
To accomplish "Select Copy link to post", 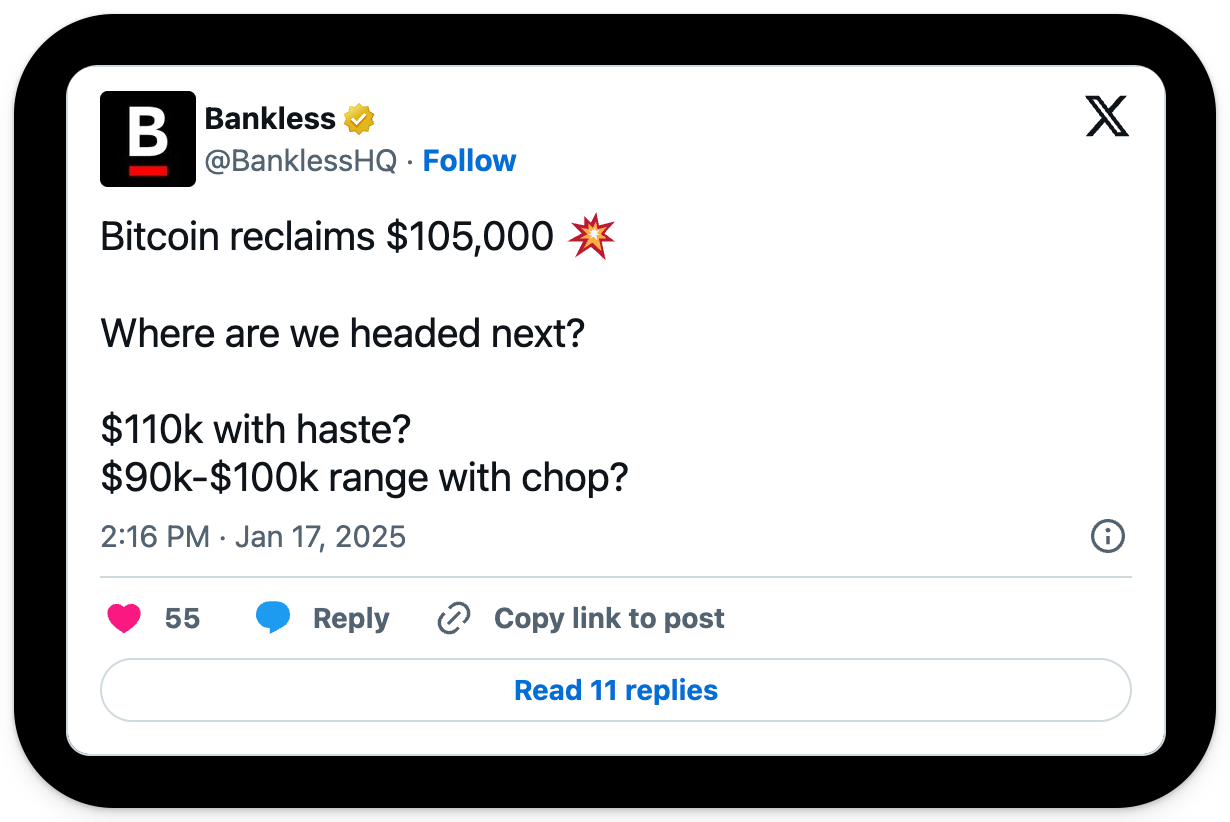I will point(609,619).
